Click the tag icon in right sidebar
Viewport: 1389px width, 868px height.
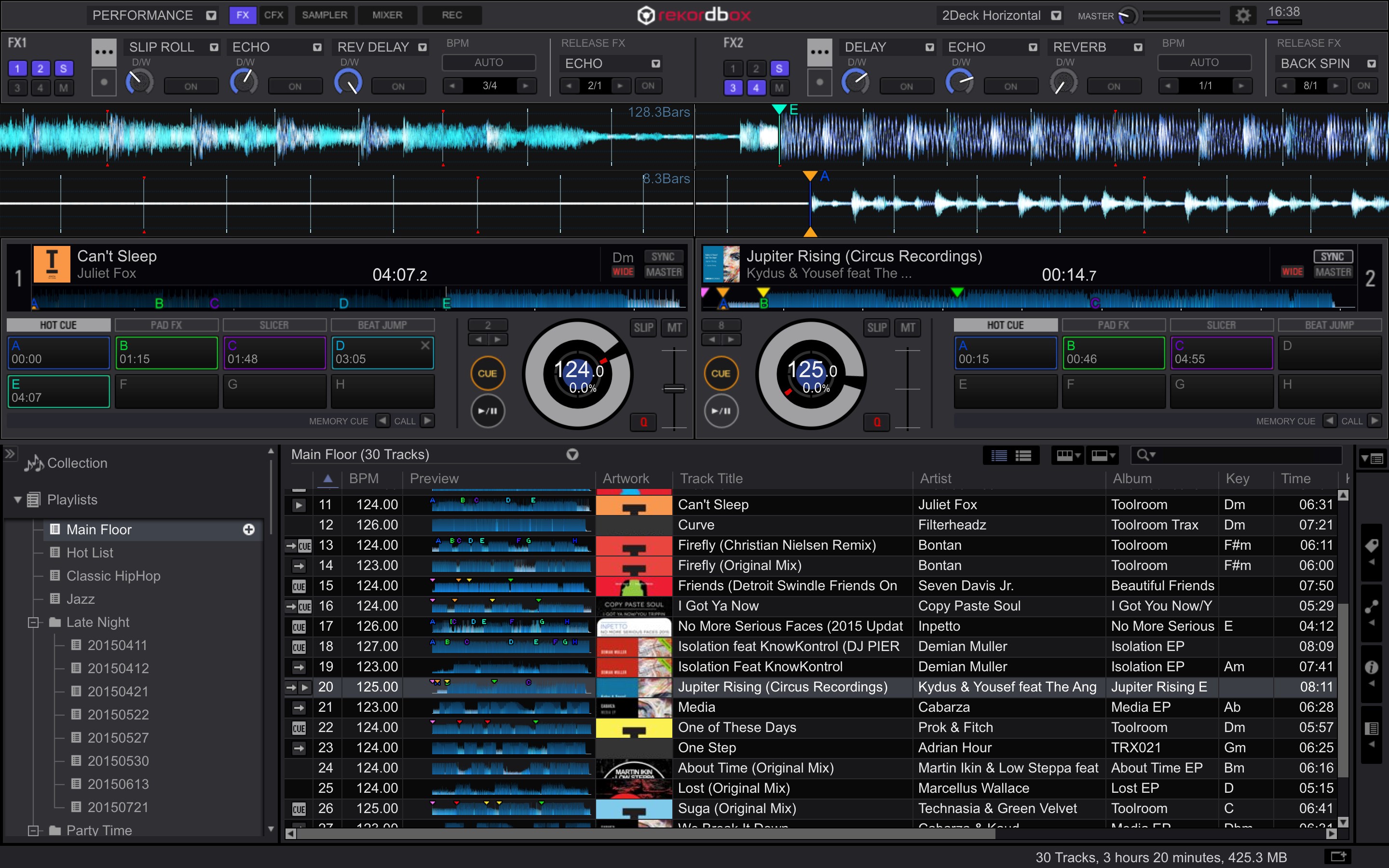(1371, 545)
